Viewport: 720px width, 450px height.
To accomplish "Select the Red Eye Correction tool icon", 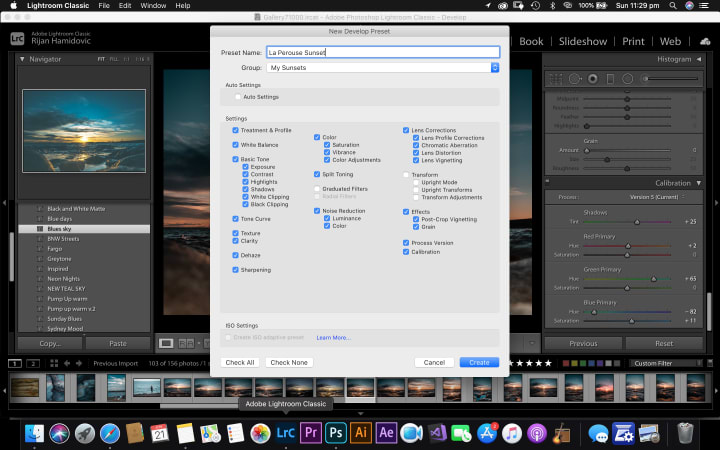I will (x=593, y=79).
